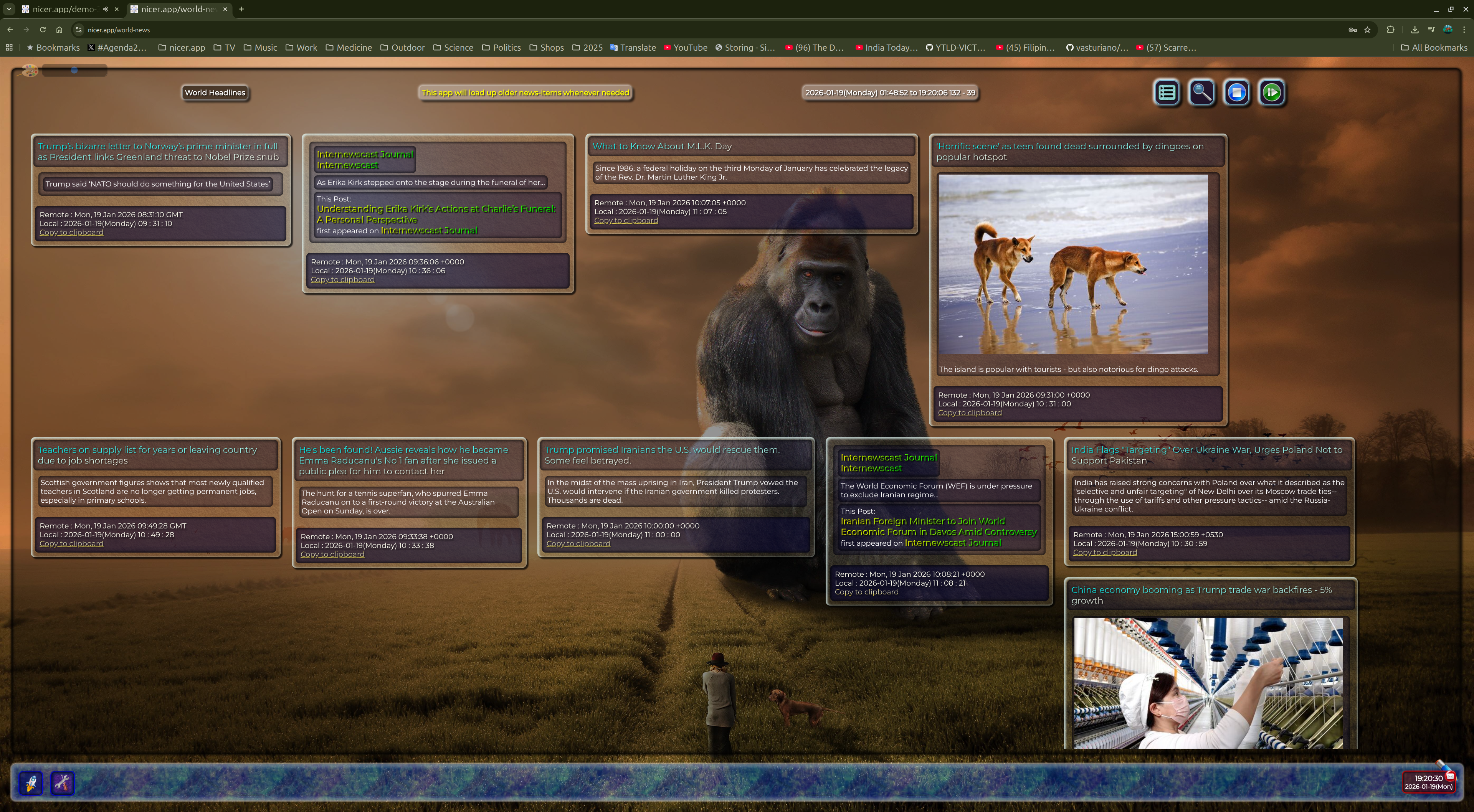Click the World Headlines button
Image resolution: width=1474 pixels, height=812 pixels.
pos(215,93)
